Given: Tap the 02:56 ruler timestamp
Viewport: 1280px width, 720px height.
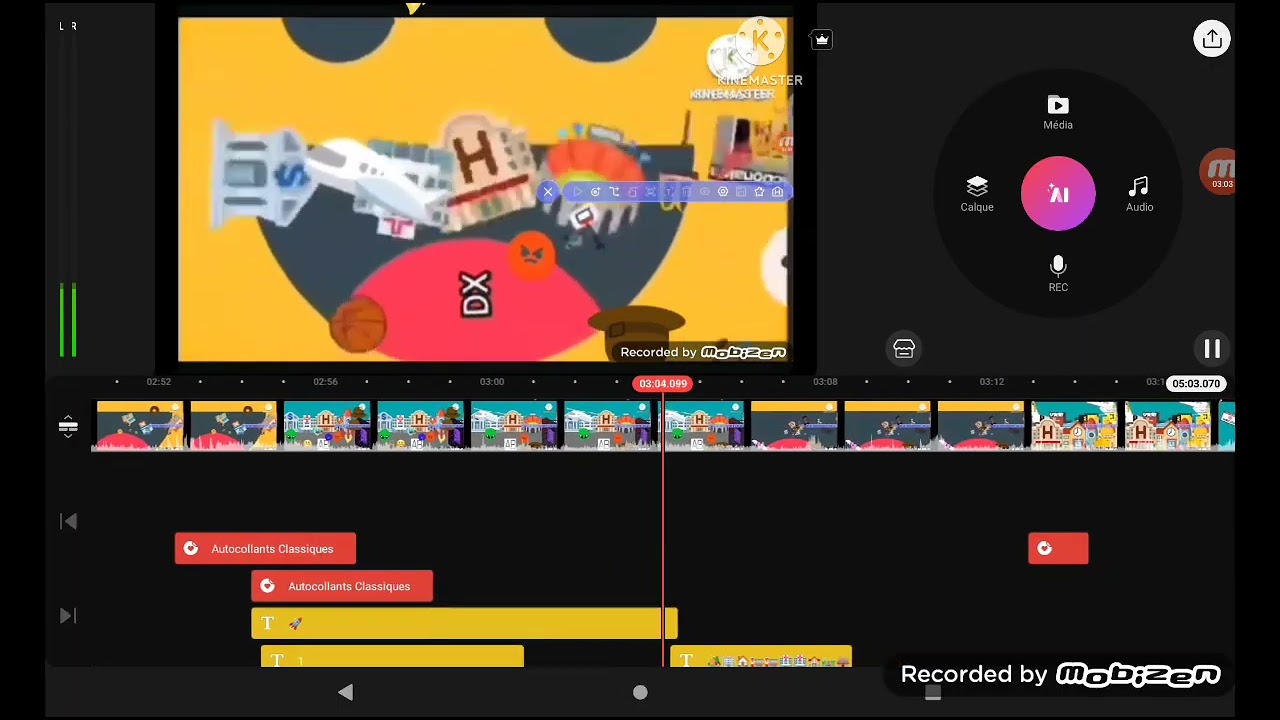Looking at the screenshot, I should coord(325,382).
